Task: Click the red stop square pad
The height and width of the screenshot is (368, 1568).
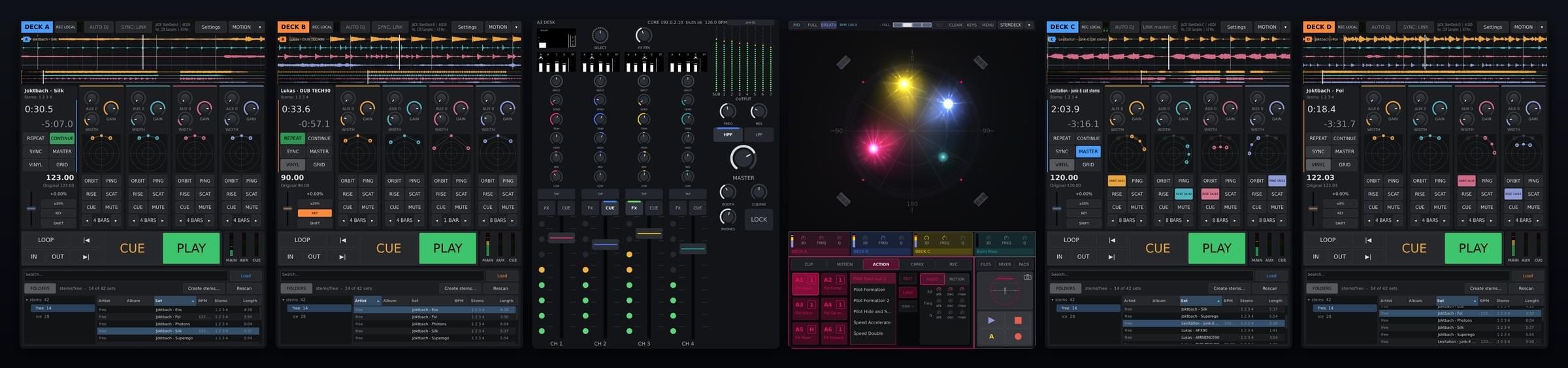Action: pyautogui.click(x=1017, y=320)
